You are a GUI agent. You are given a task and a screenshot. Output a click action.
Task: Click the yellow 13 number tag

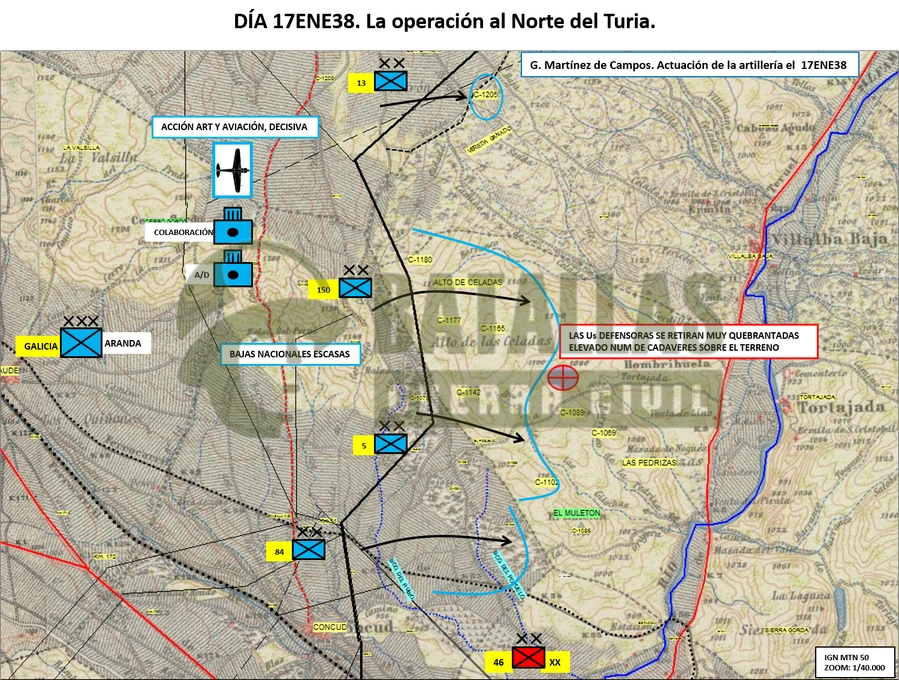click(x=361, y=83)
